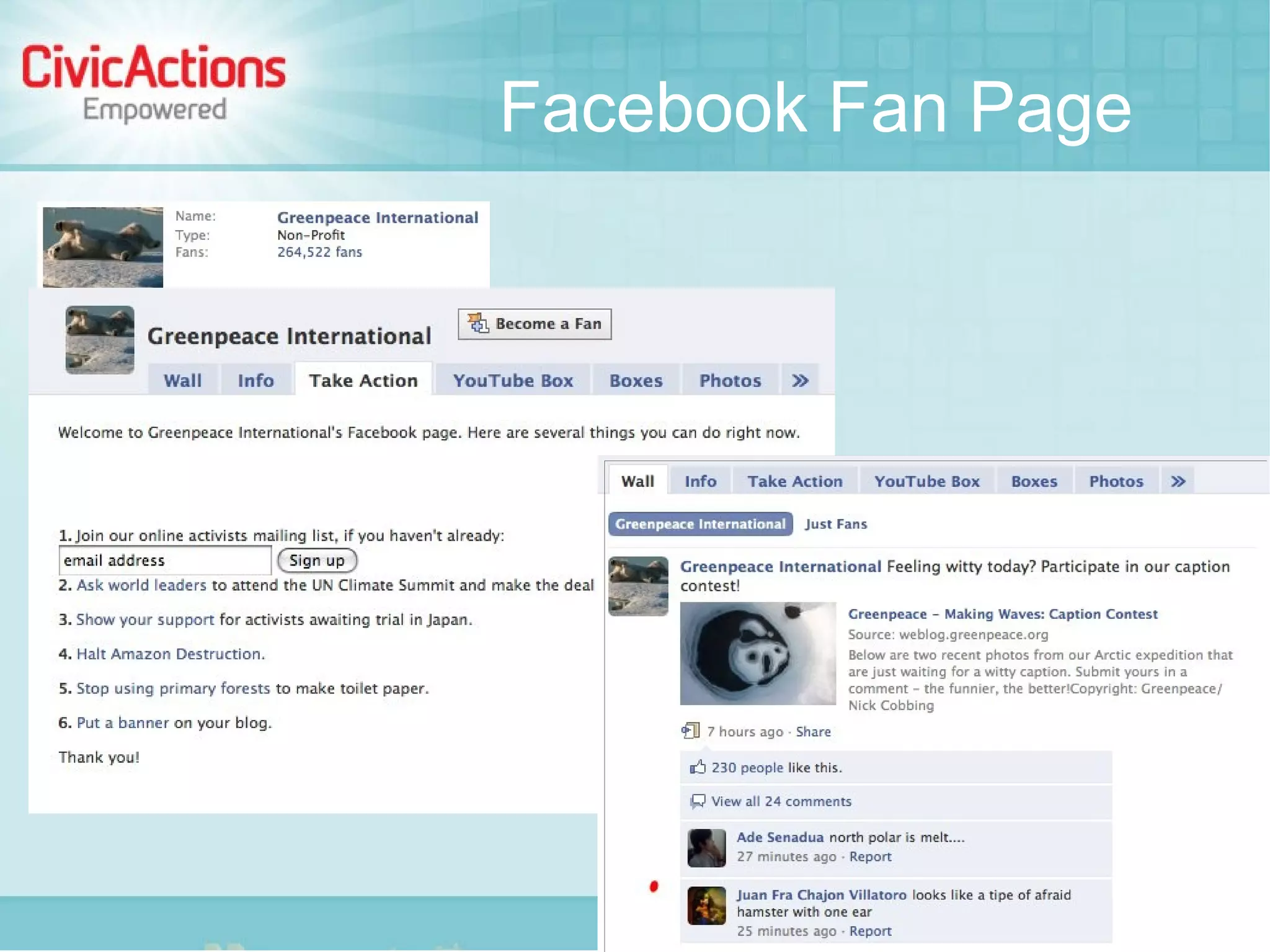
Task: Open the Wall tab beside Info, upper page
Action: click(x=183, y=380)
